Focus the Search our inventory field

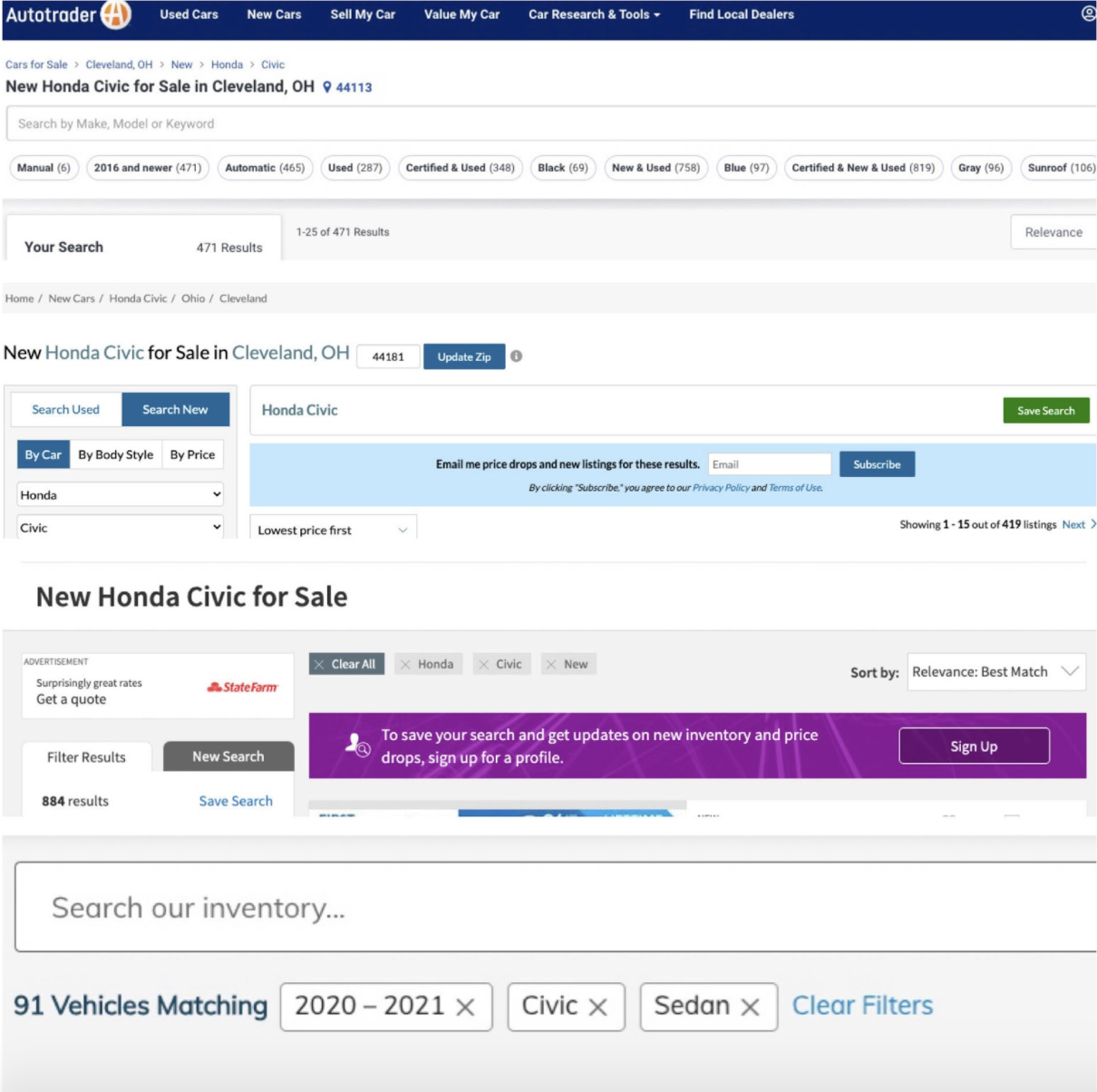click(555, 907)
